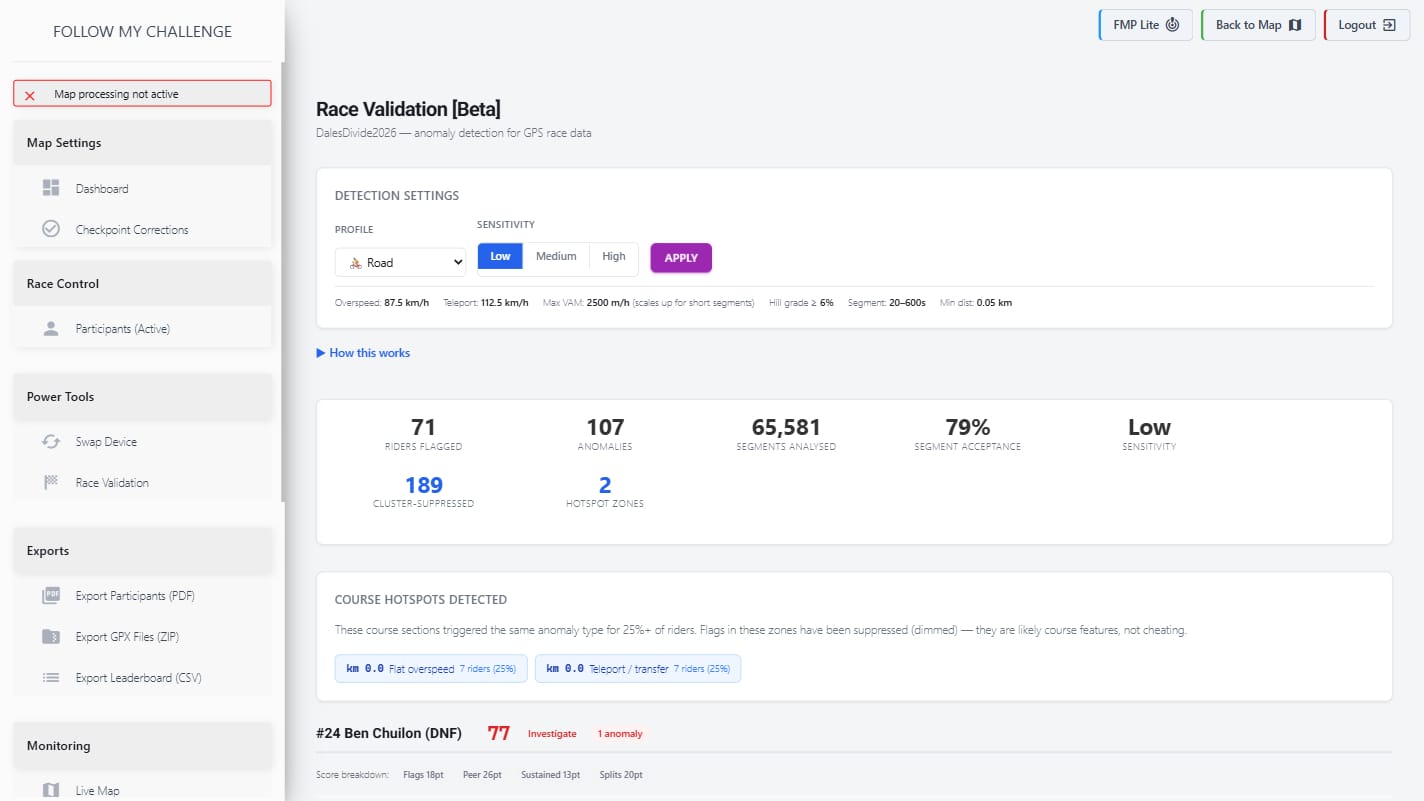Click the Race Validation flag icon
The width and height of the screenshot is (1424, 801).
(51, 482)
